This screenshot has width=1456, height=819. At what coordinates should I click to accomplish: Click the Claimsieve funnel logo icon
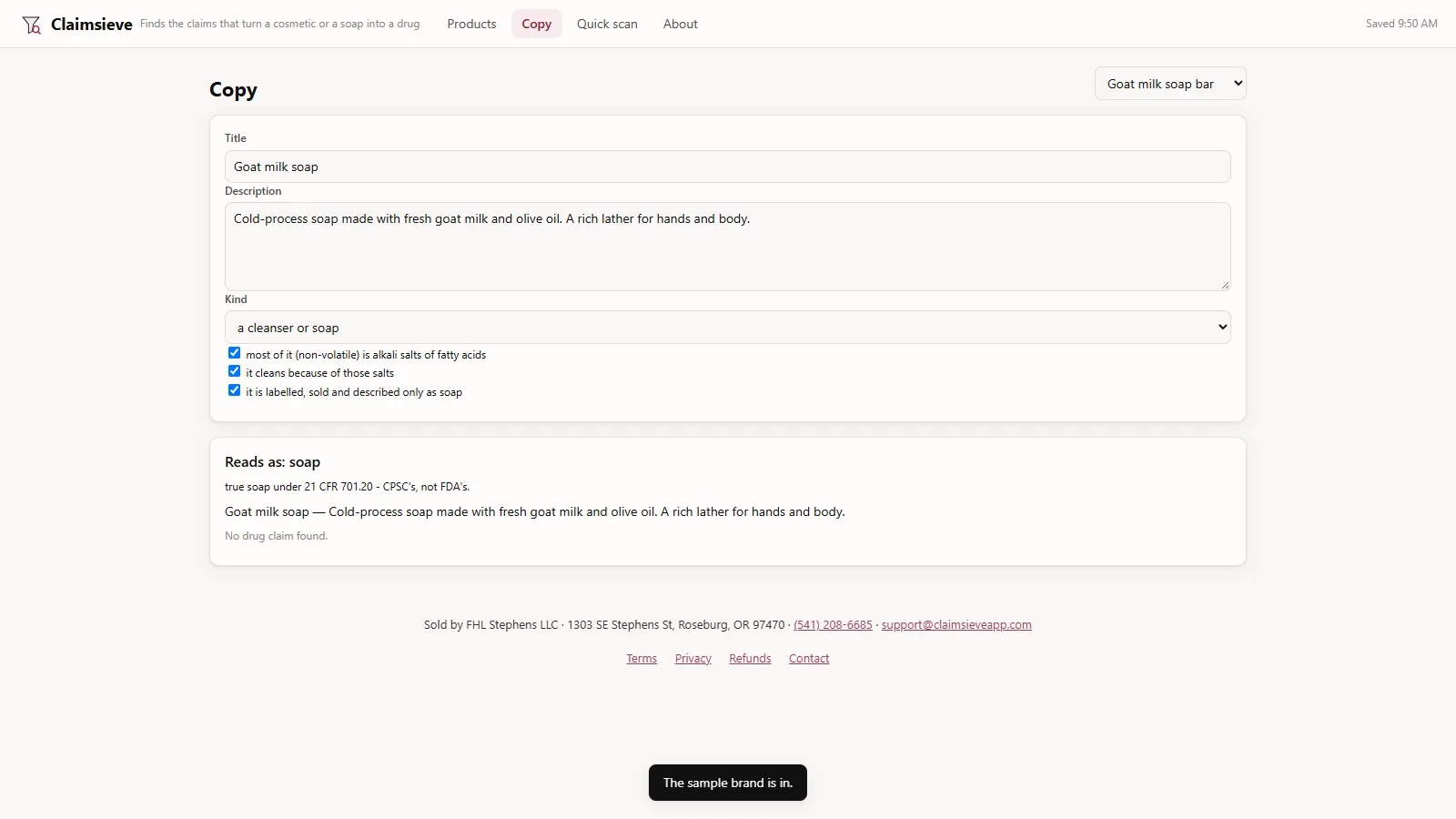[x=32, y=25]
